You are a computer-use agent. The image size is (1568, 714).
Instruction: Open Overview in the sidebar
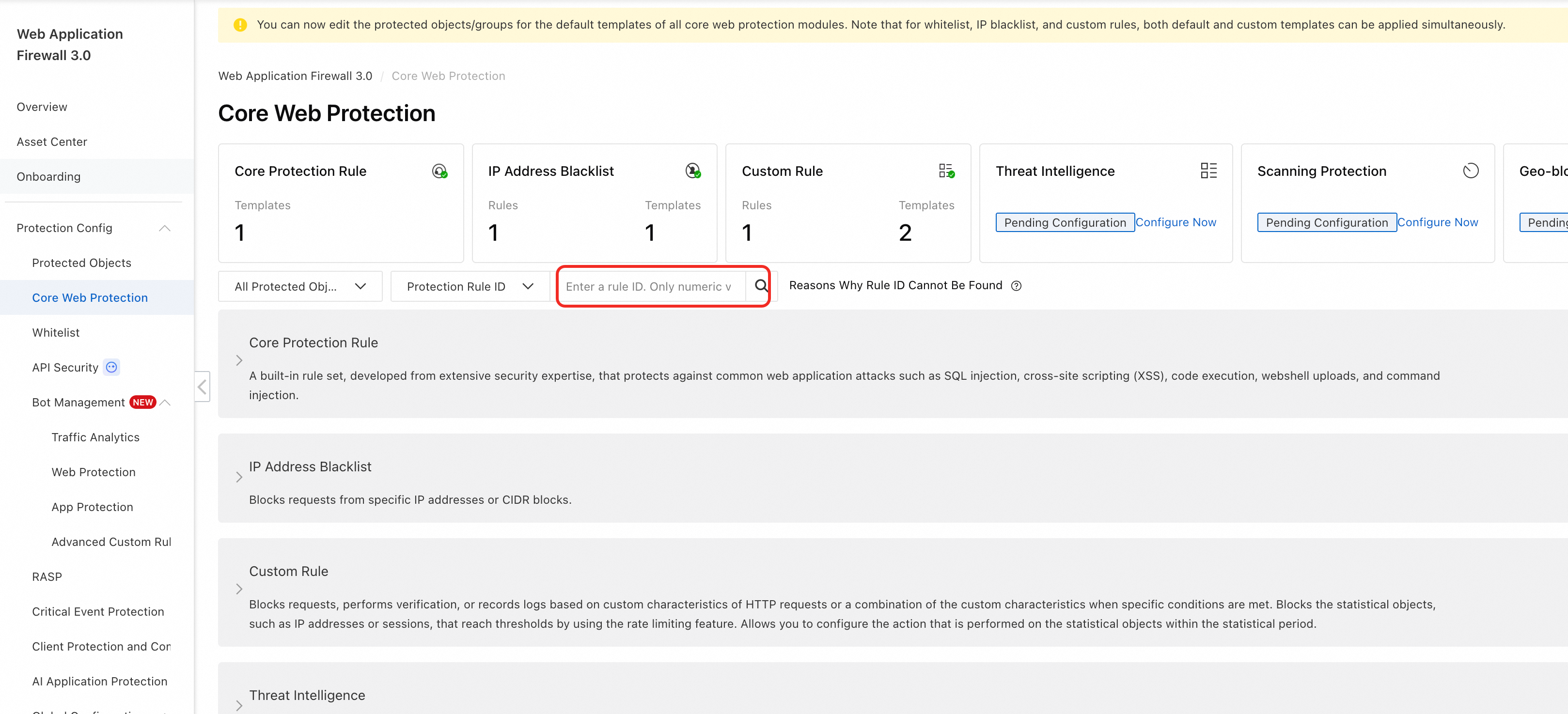pos(42,107)
